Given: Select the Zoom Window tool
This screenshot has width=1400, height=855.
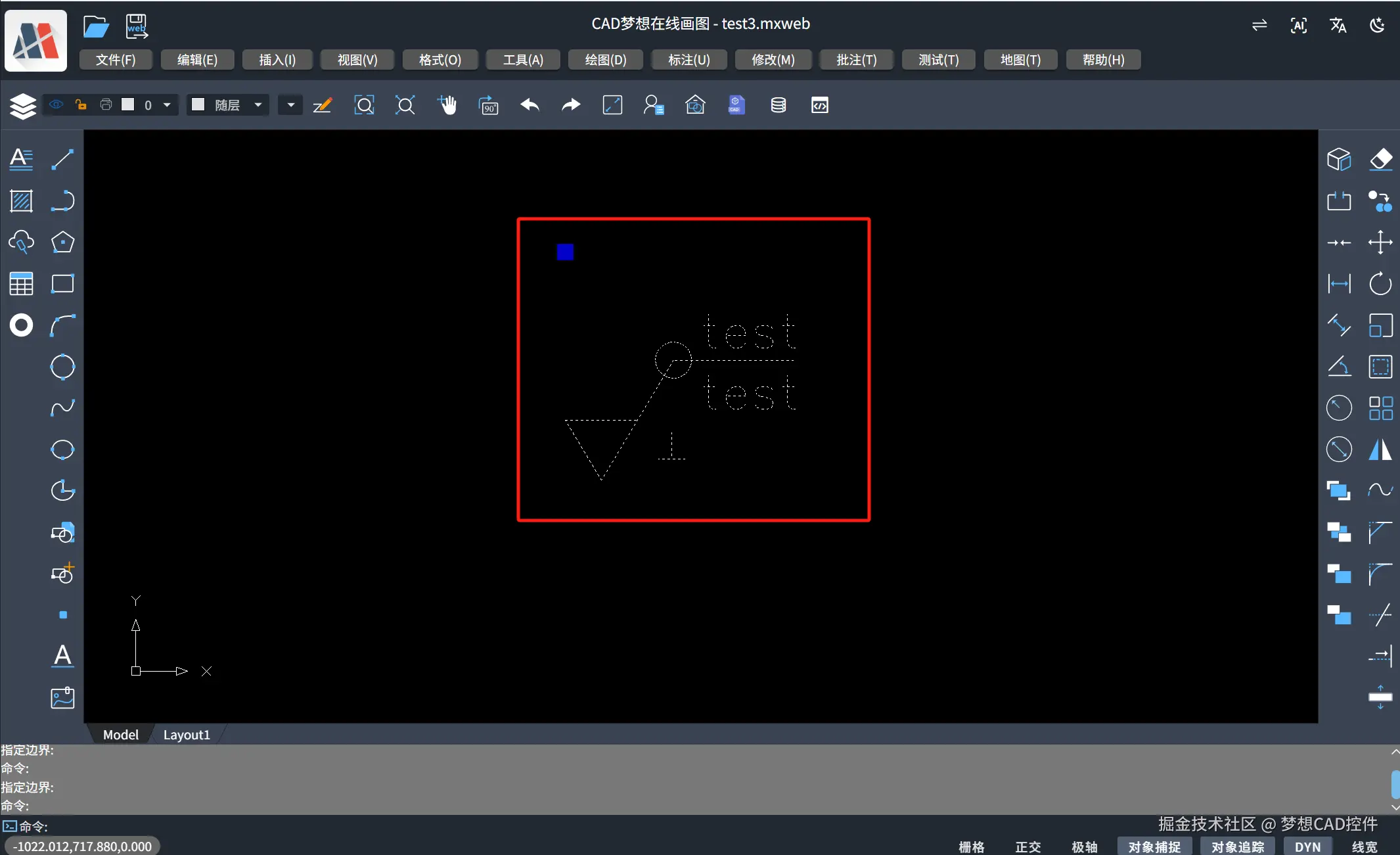Looking at the screenshot, I should coord(364,105).
